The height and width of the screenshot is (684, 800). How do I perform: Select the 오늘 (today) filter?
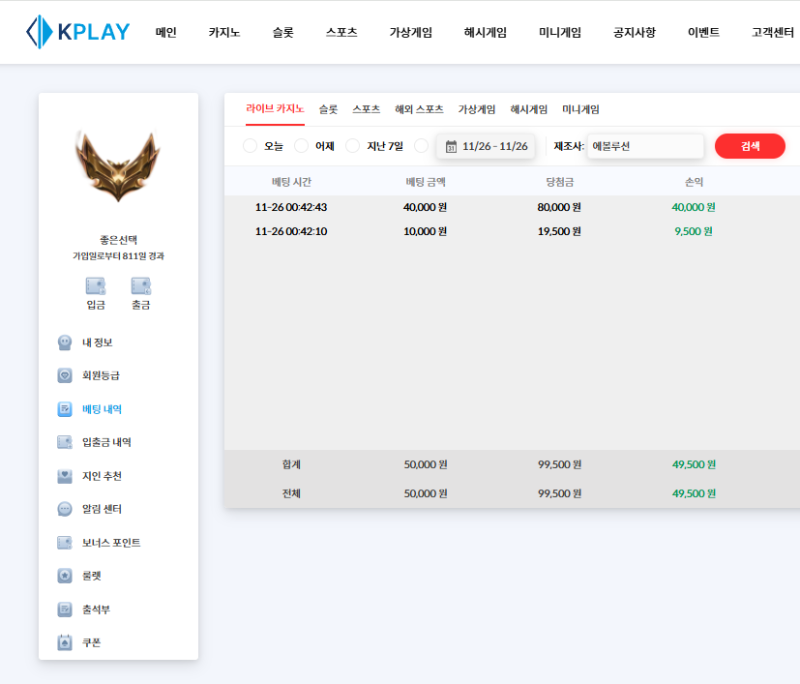click(264, 145)
